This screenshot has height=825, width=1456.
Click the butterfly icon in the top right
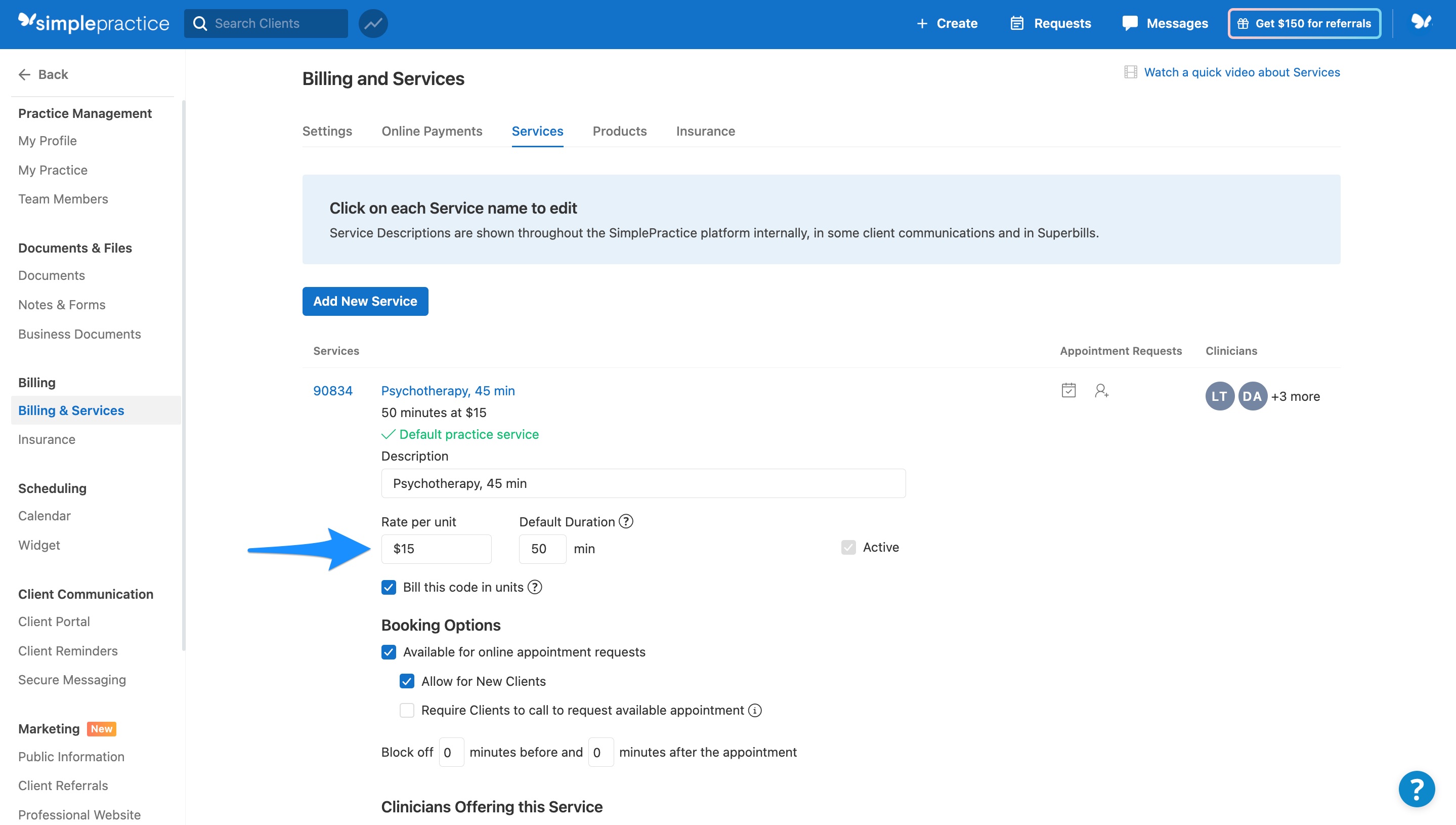tap(1422, 23)
